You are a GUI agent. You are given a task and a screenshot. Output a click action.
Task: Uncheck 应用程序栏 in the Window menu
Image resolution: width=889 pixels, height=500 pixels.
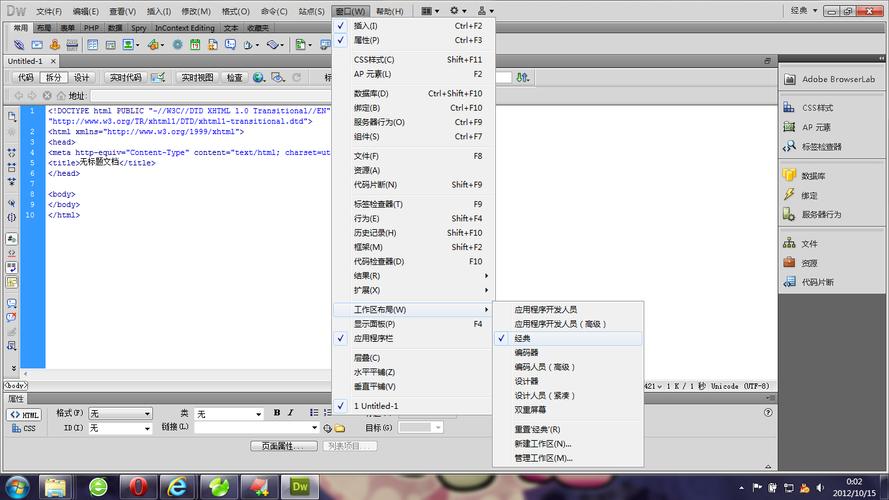coord(413,338)
